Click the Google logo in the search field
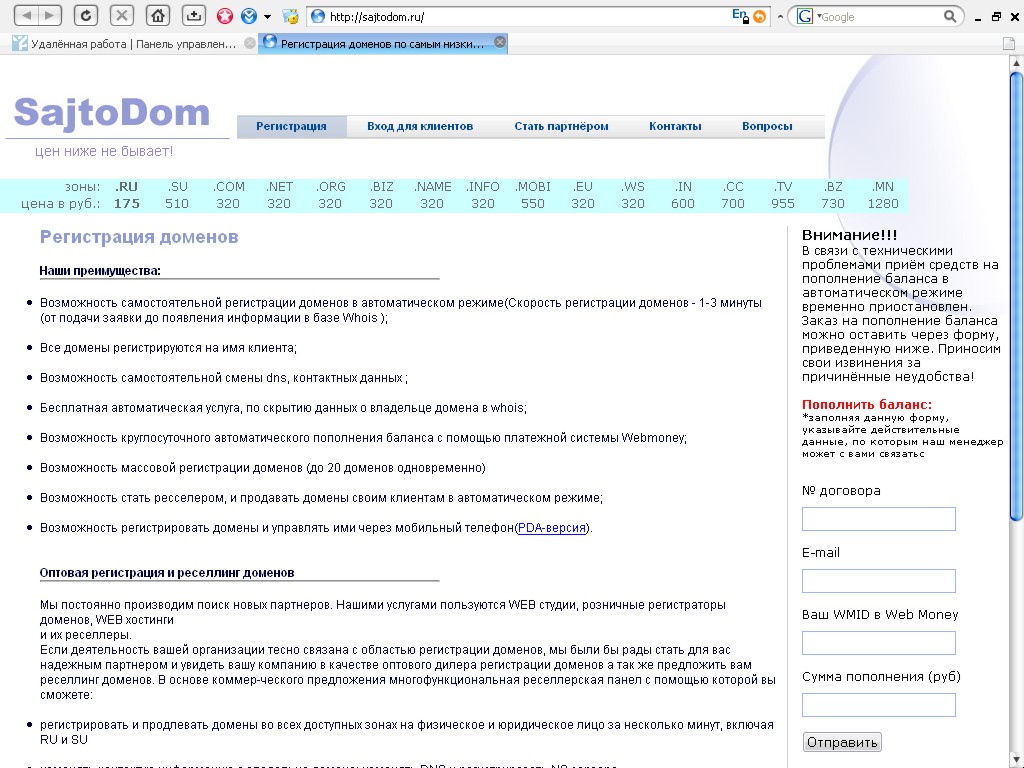This screenshot has width=1024, height=768. coord(805,16)
